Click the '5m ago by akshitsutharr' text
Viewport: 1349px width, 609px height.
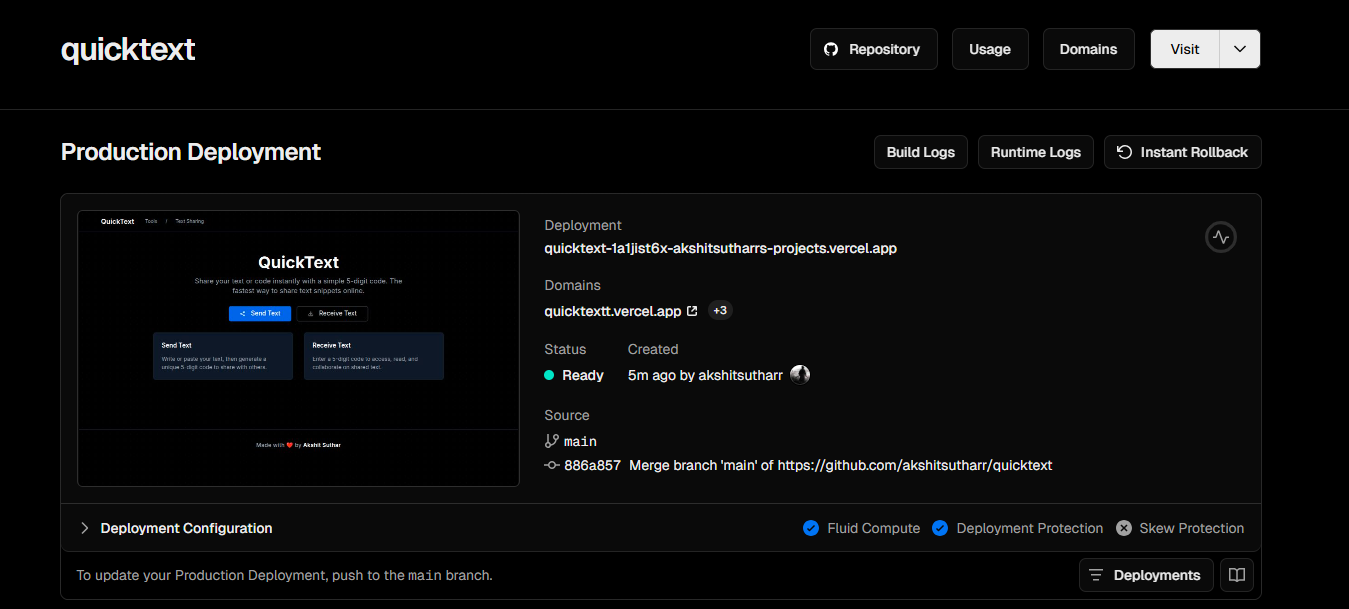point(706,375)
